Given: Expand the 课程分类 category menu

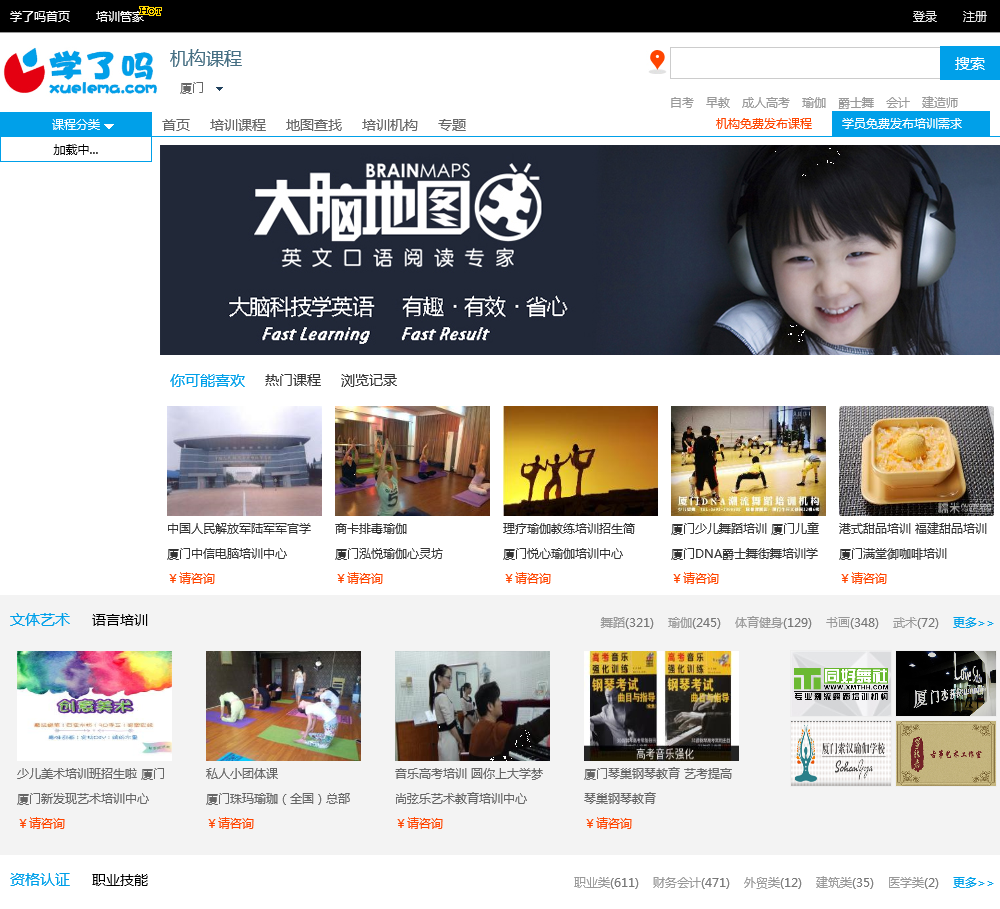Looking at the screenshot, I should [76, 124].
